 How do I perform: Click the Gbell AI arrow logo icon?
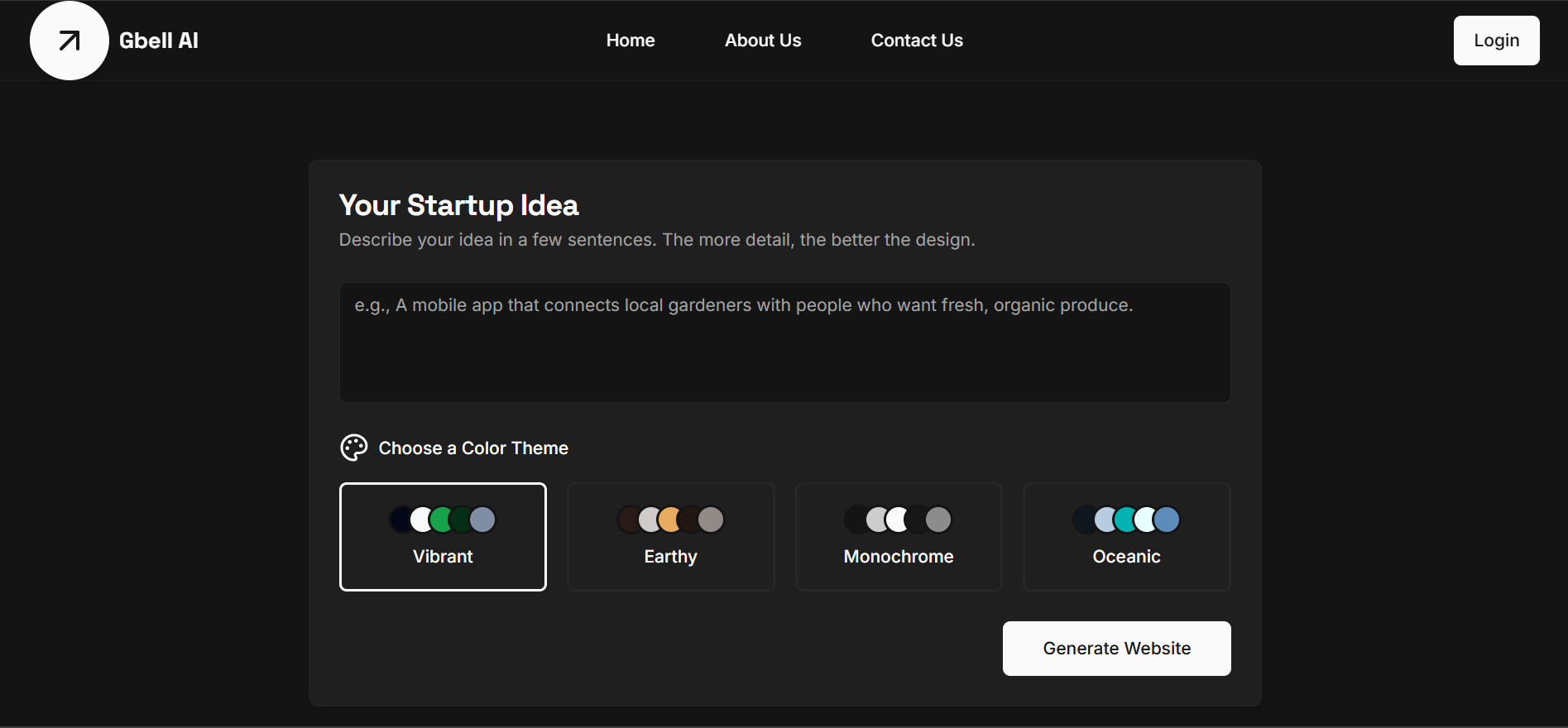[x=70, y=41]
